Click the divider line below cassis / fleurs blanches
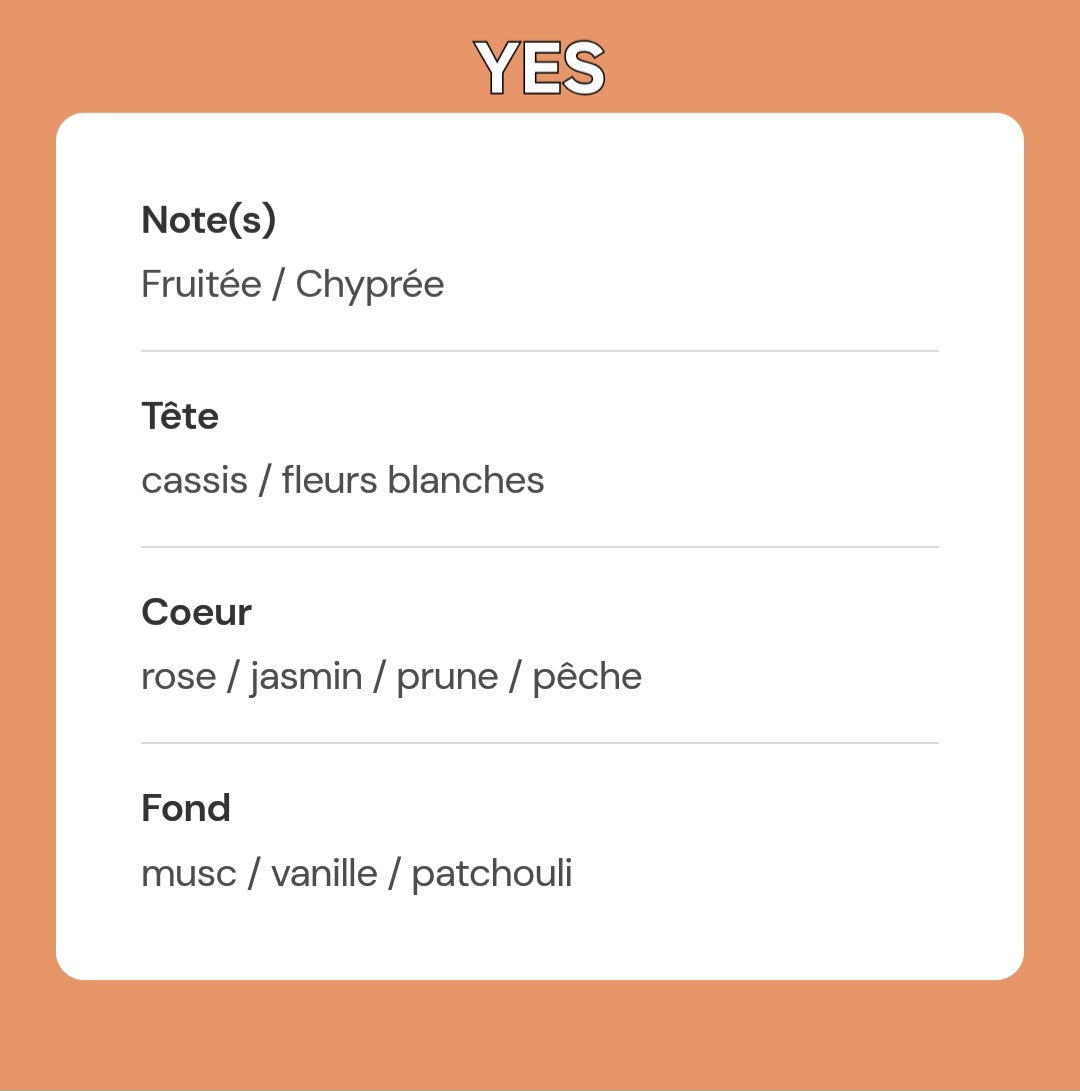This screenshot has height=1091, width=1080. [540, 547]
